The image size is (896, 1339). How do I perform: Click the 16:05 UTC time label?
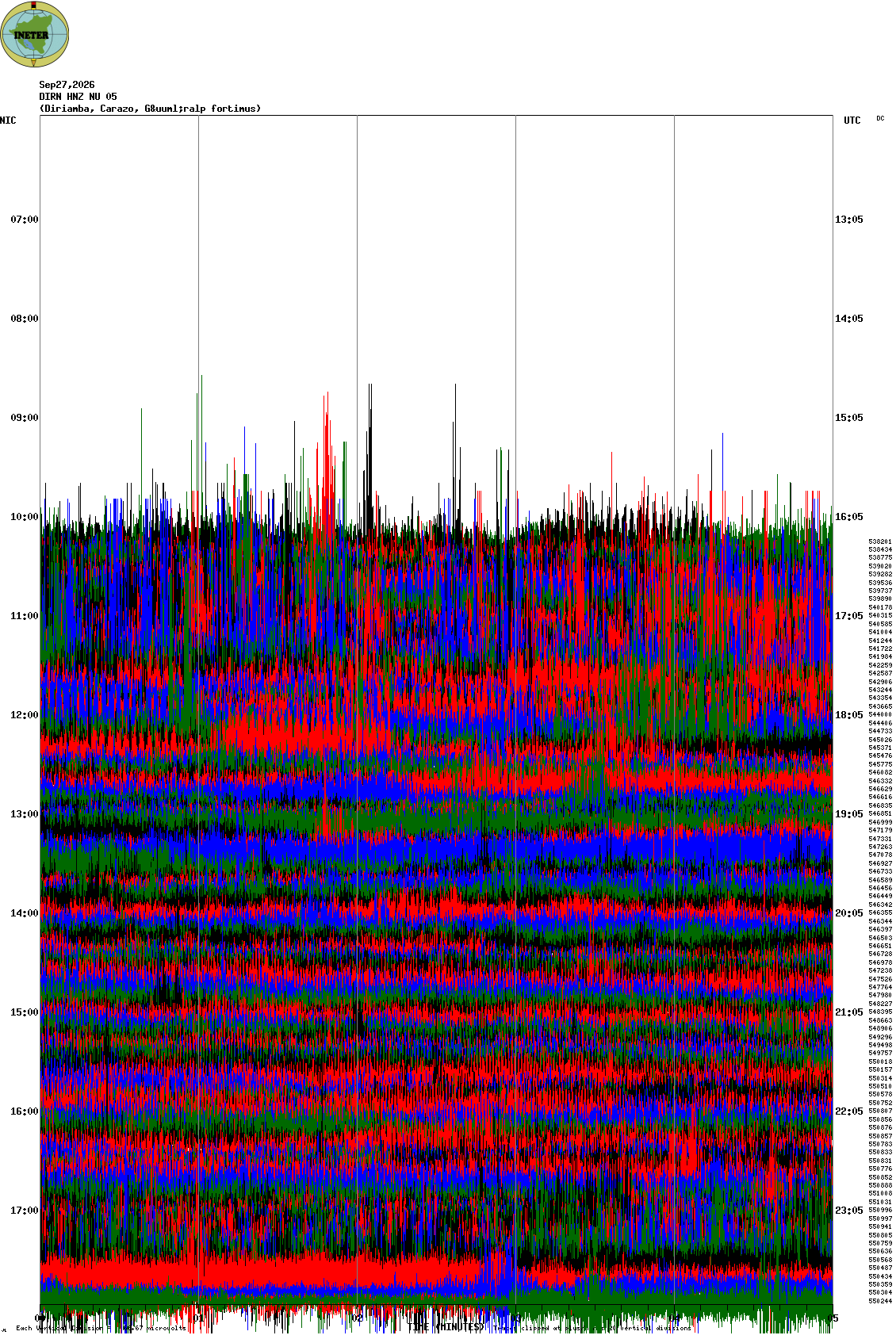(x=849, y=517)
